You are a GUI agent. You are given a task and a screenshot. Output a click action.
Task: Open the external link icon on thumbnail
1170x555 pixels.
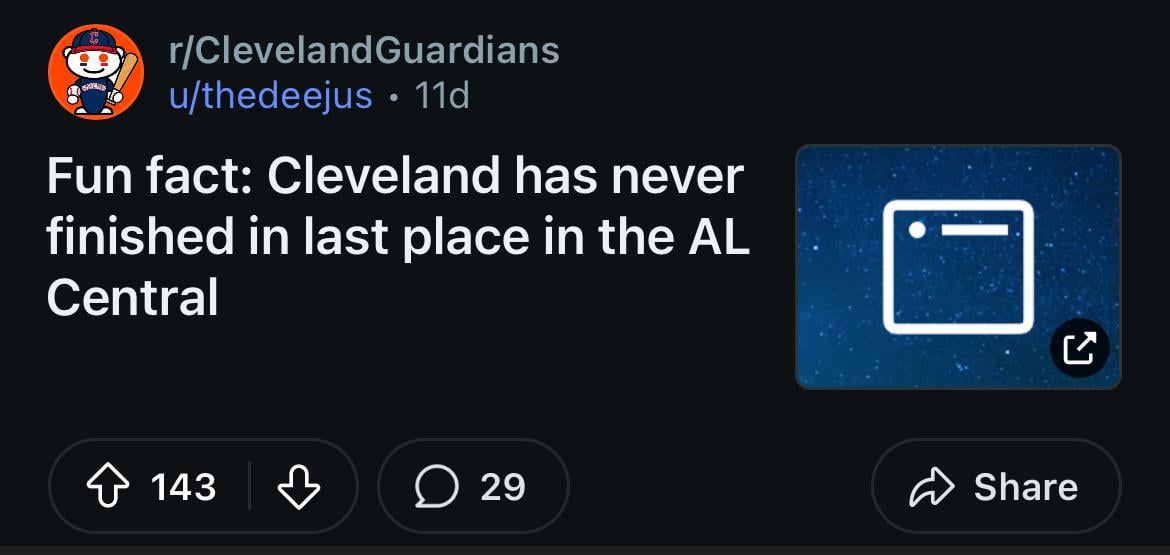pos(1080,348)
